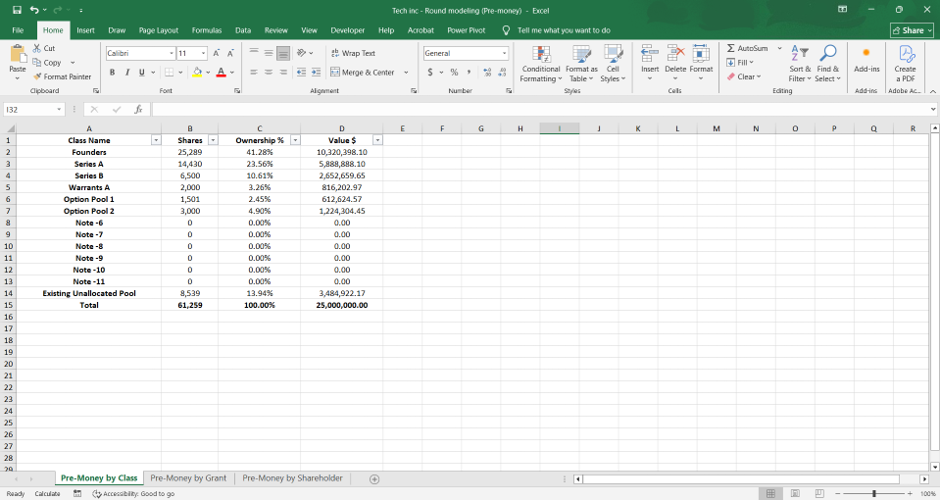Click the Save icon in title bar
Viewport: 940px width, 500px height.
click(17, 10)
